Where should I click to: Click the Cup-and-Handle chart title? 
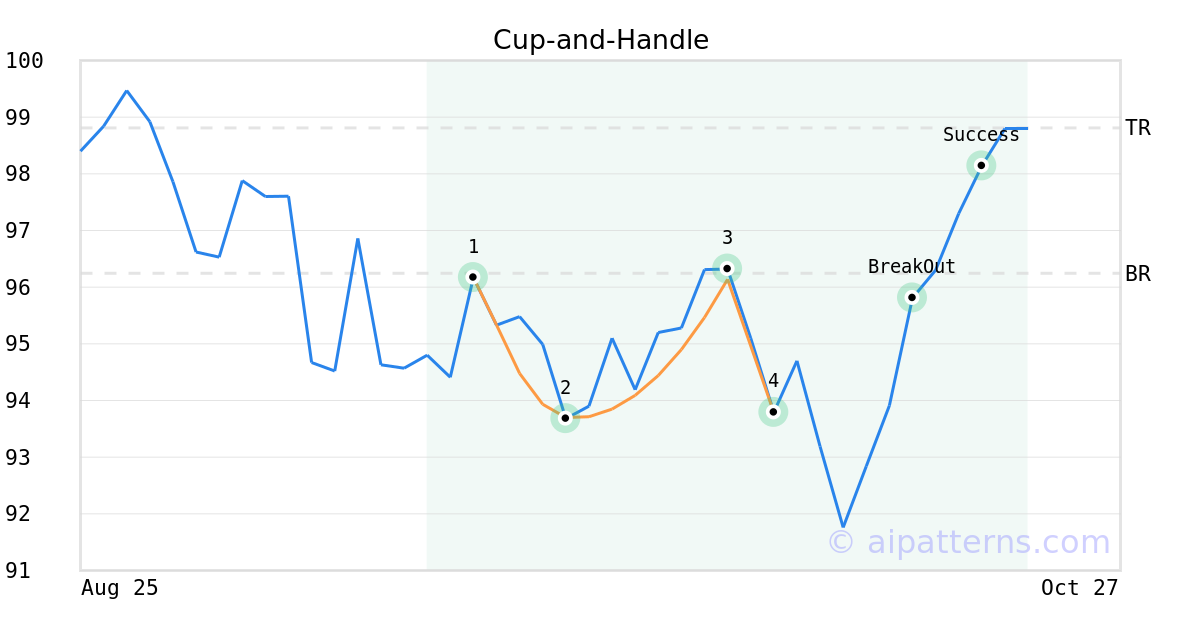[x=601, y=40]
